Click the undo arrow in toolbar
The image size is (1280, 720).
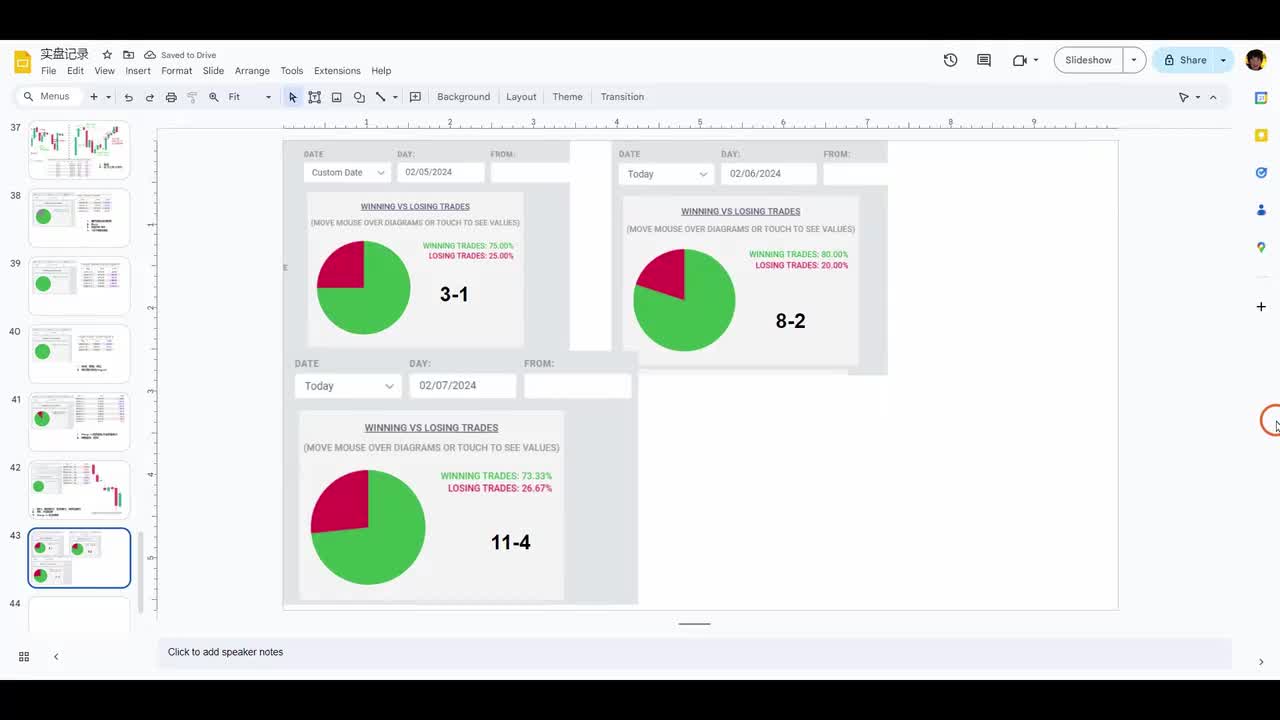pyautogui.click(x=128, y=97)
